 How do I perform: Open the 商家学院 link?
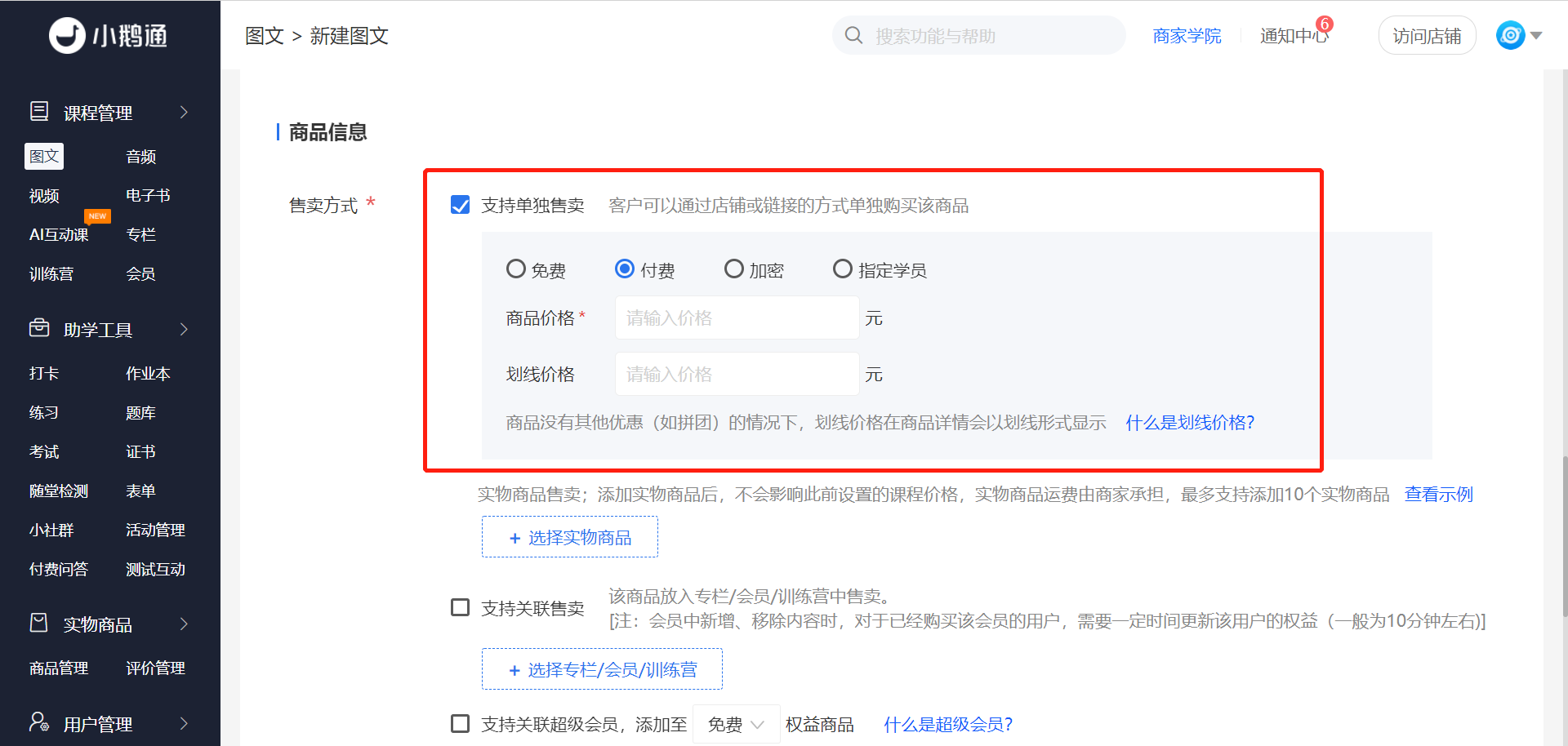1187,35
